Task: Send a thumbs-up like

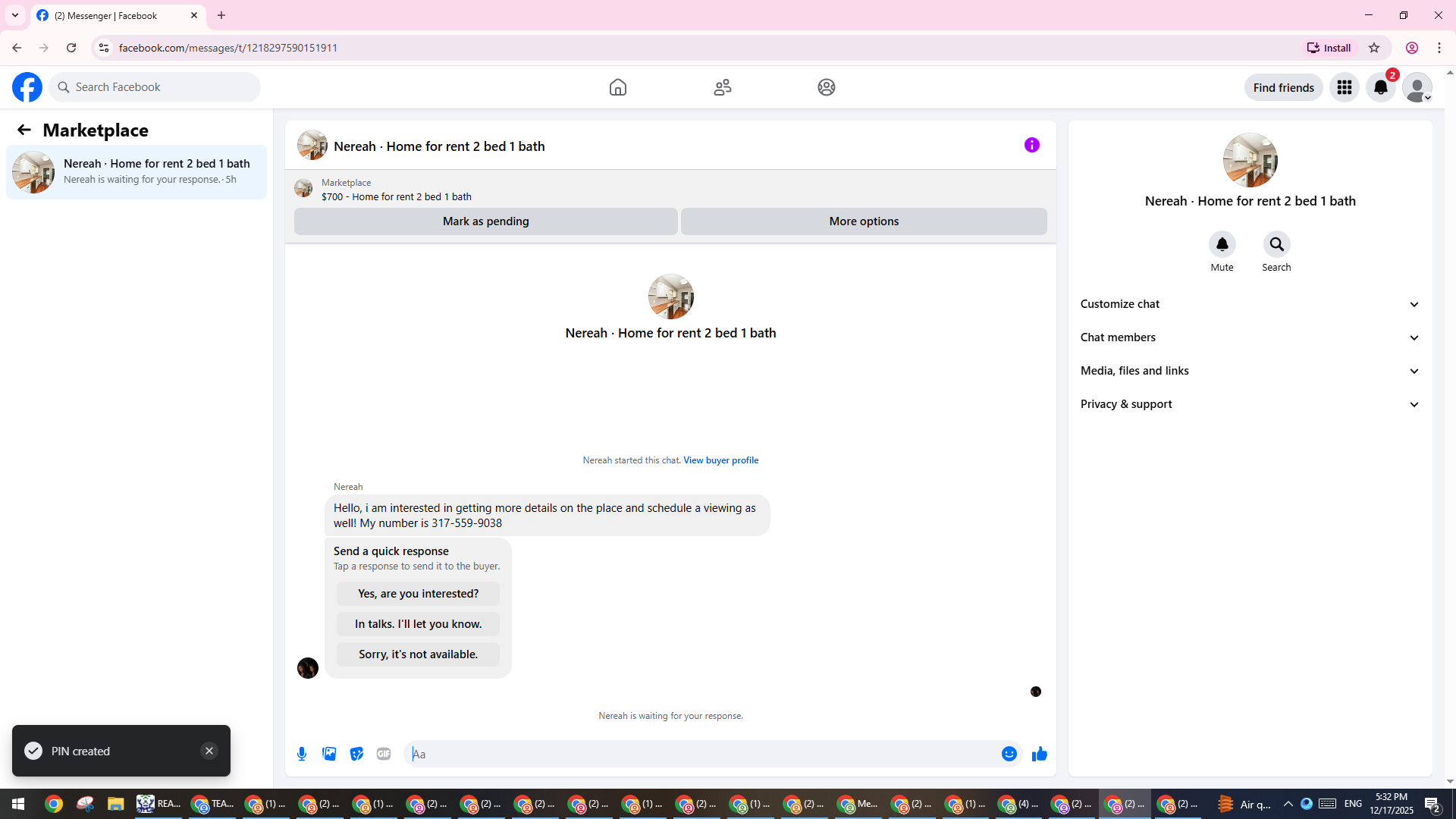Action: click(1039, 754)
